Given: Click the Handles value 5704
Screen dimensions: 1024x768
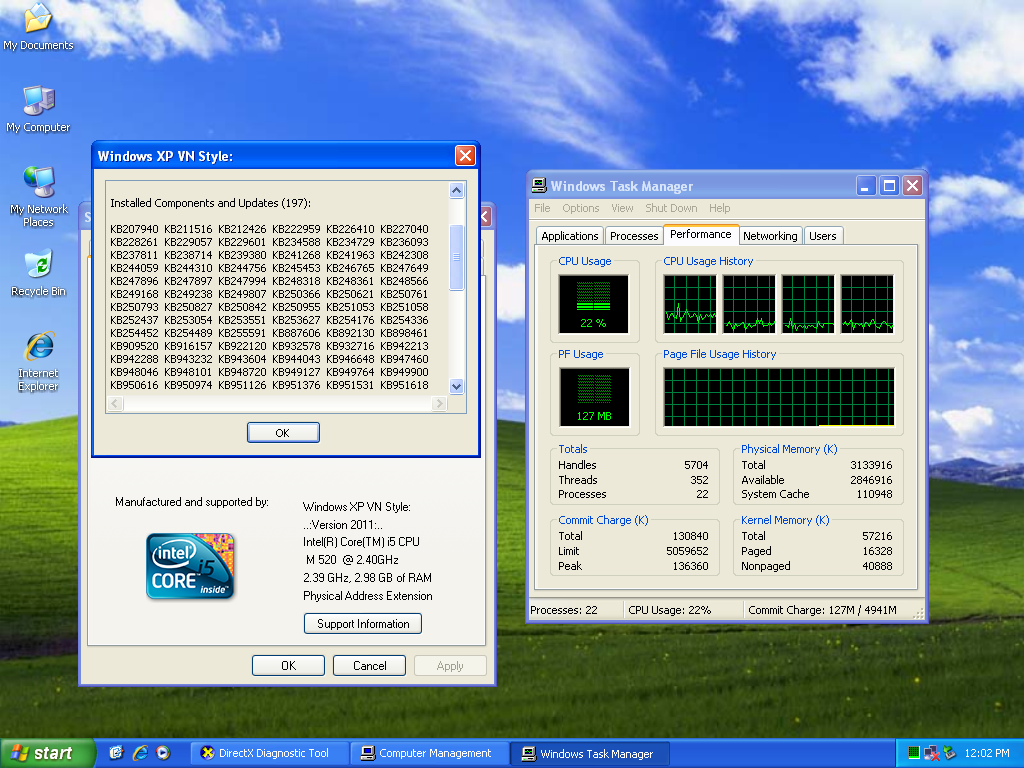Looking at the screenshot, I should click(696, 465).
